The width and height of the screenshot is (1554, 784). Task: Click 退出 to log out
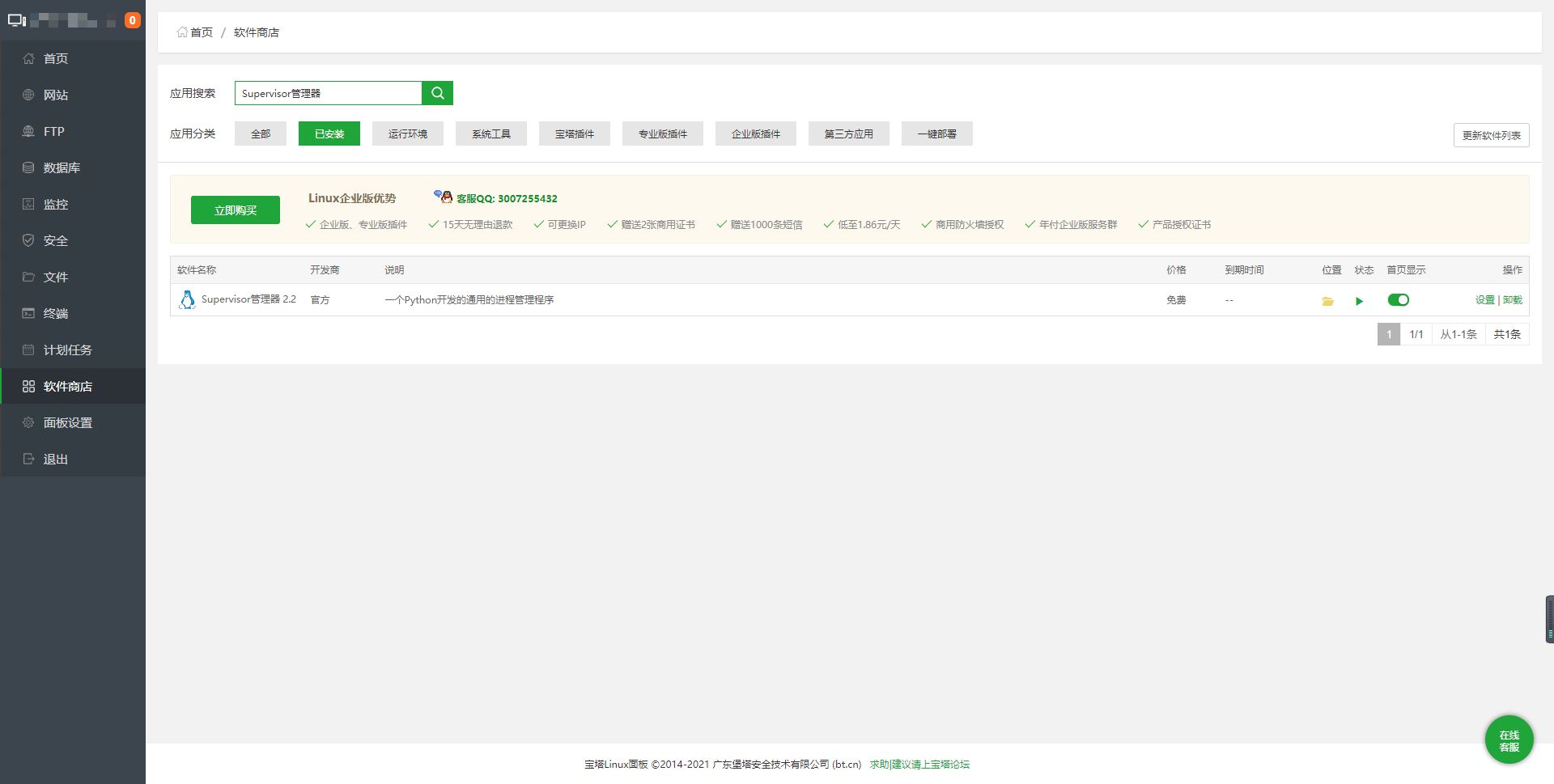coord(73,459)
